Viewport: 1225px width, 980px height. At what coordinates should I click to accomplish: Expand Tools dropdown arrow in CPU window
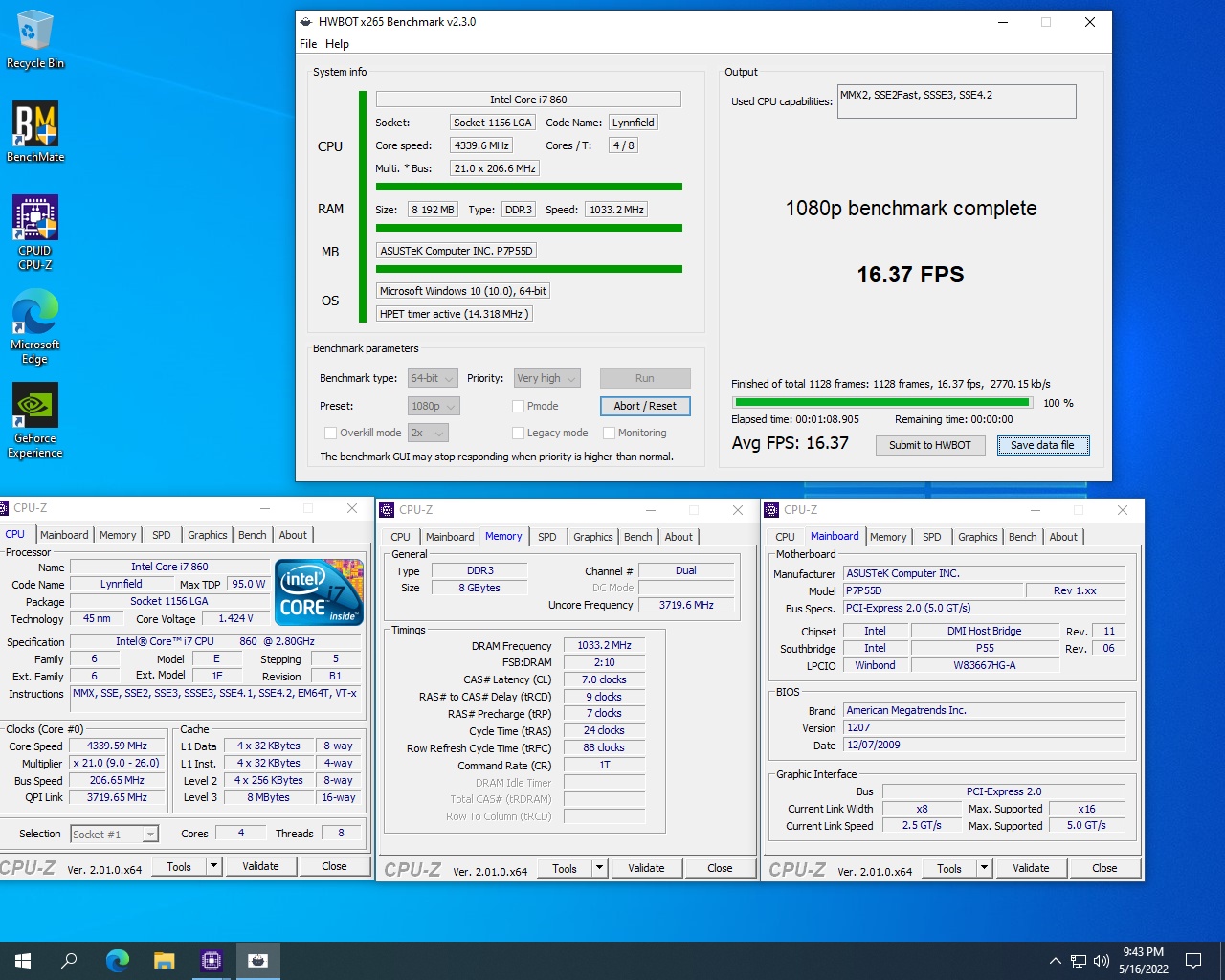(214, 866)
